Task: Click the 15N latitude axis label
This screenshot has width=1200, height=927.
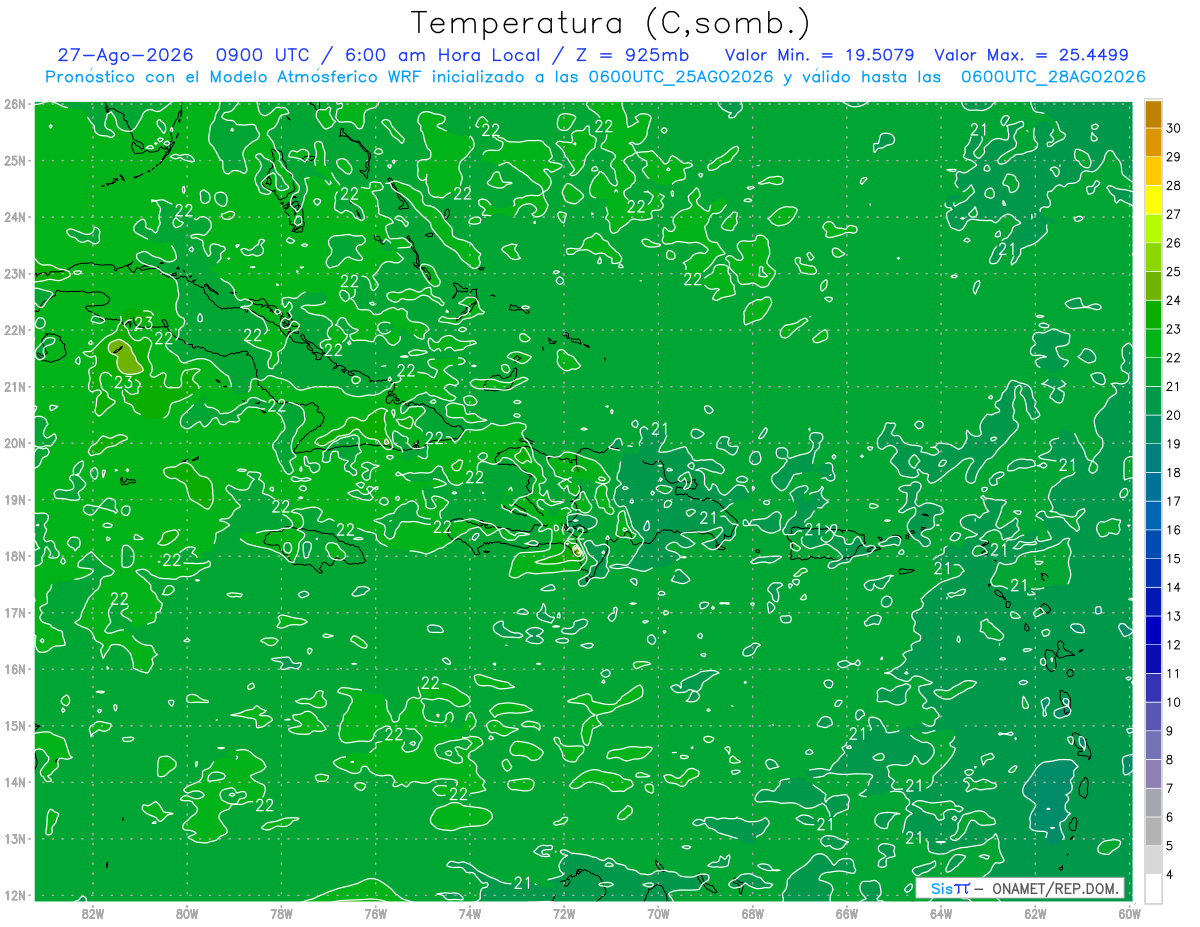Action: [x=14, y=725]
